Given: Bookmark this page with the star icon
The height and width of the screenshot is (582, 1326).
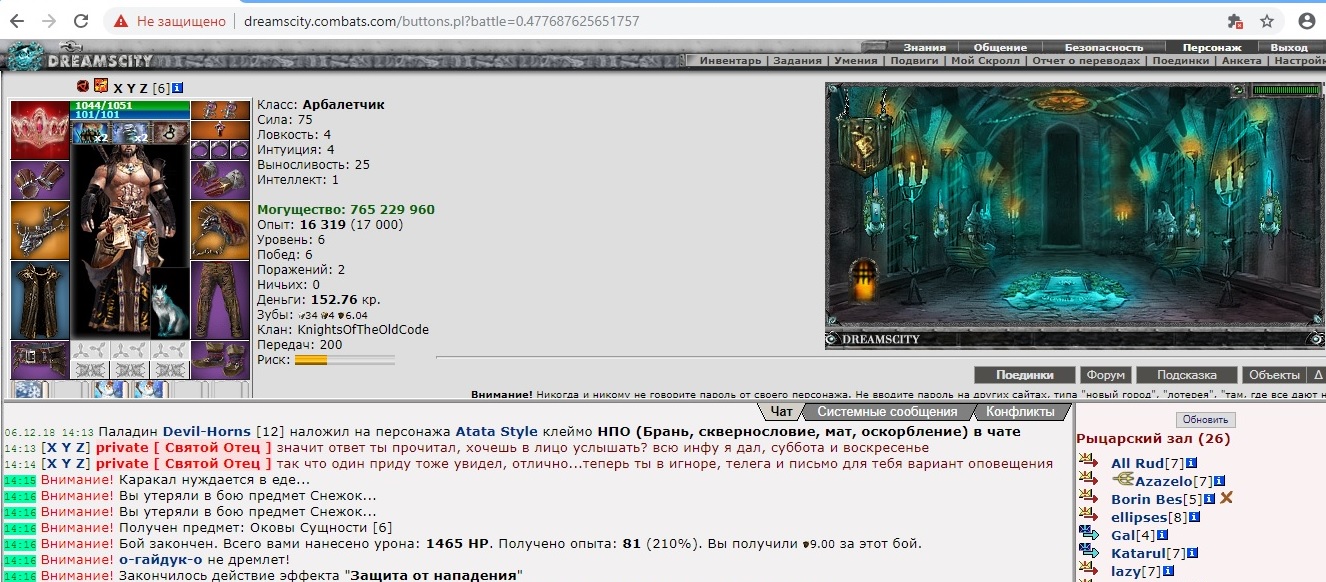Looking at the screenshot, I should pos(1266,21).
